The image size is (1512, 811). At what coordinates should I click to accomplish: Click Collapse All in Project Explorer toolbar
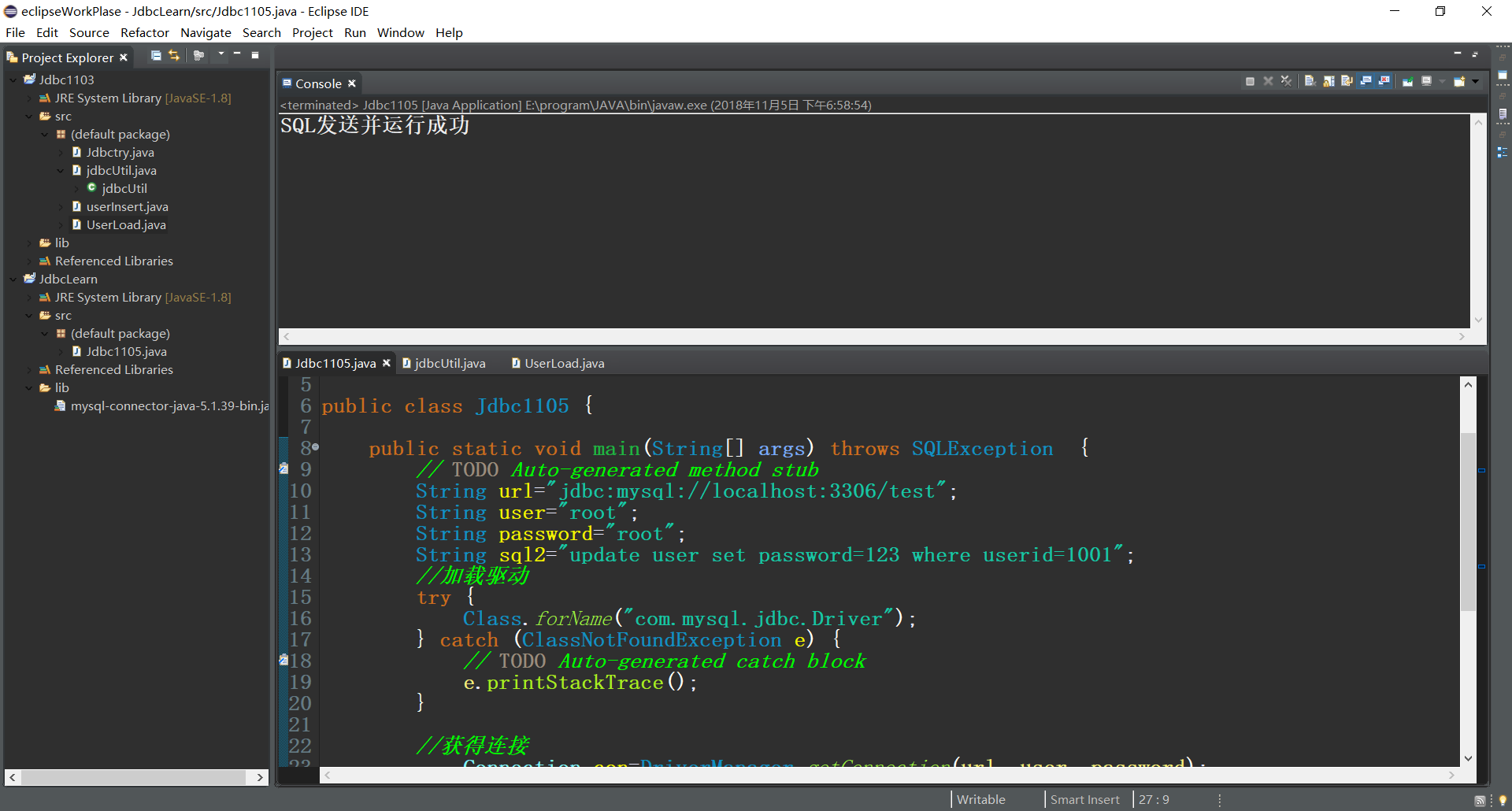point(156,56)
